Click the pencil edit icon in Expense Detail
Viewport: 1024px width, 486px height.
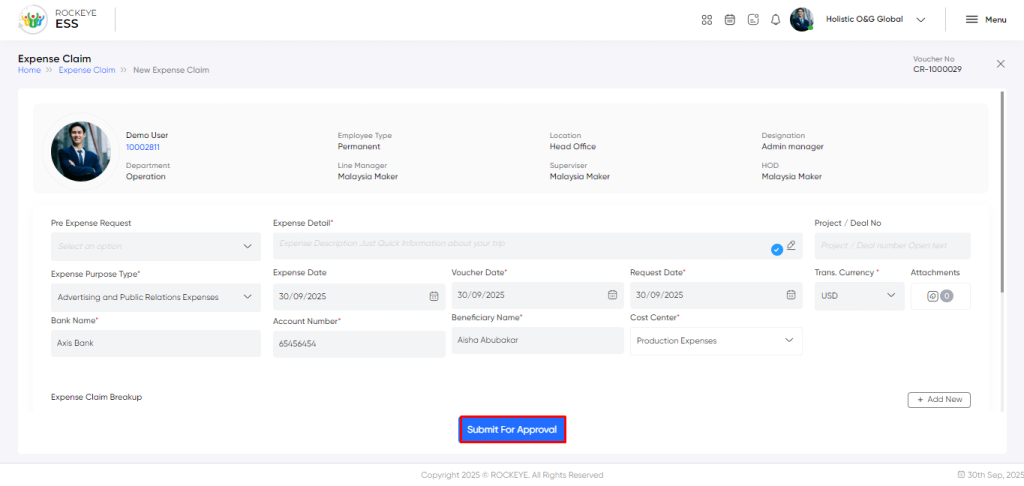click(791, 245)
